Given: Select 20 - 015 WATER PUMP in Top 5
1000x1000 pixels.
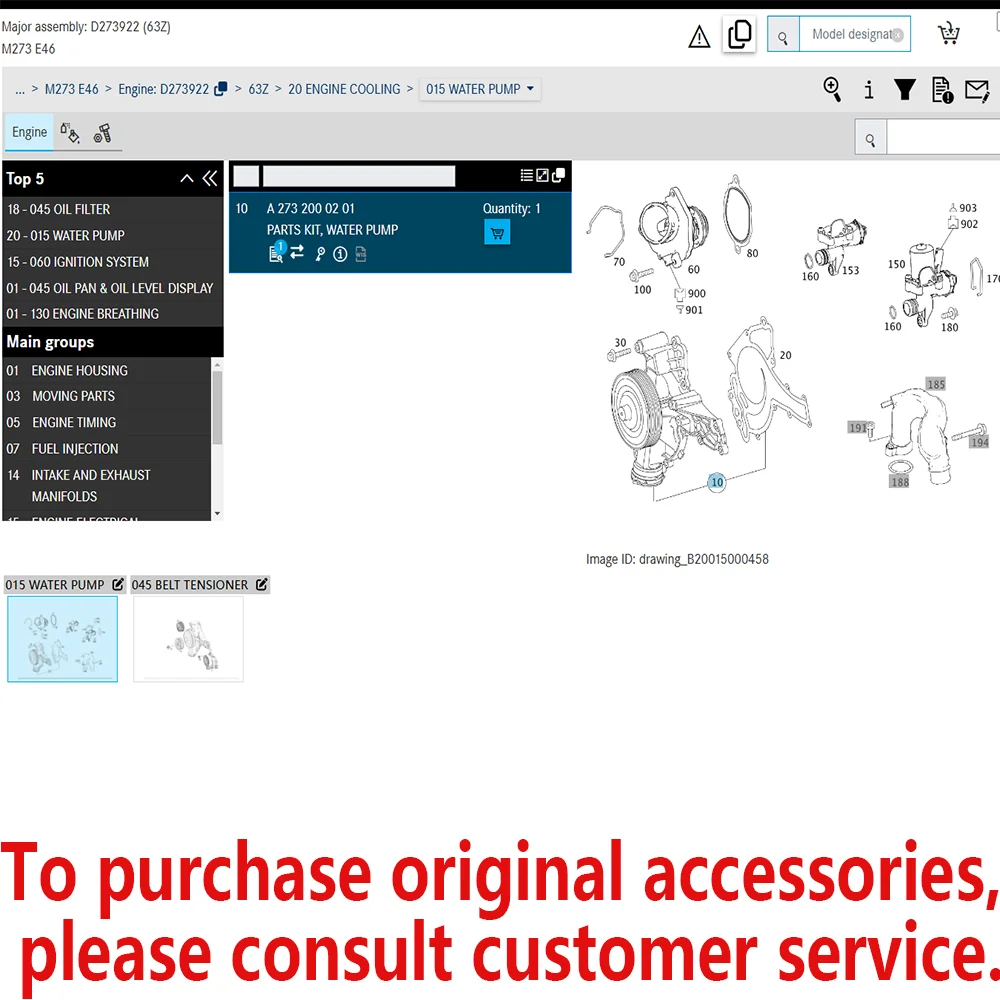Looking at the screenshot, I should [112, 235].
